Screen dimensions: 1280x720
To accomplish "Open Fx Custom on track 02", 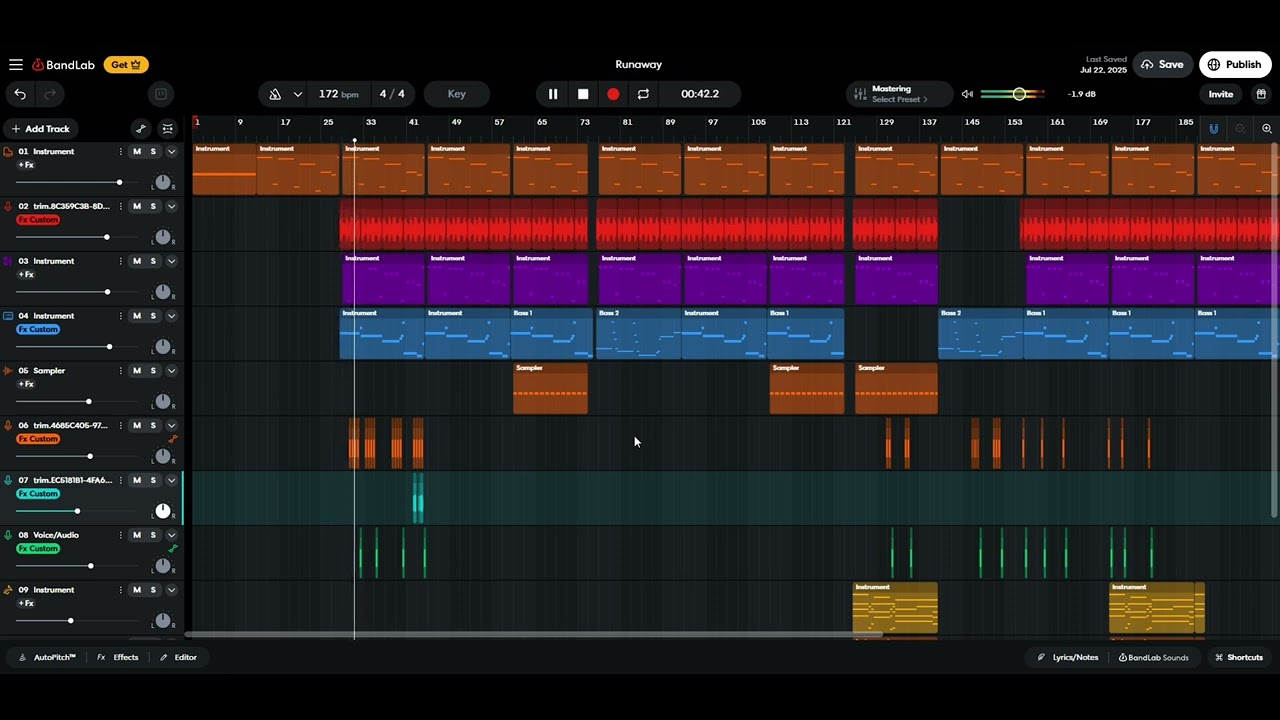I will [x=38, y=220].
